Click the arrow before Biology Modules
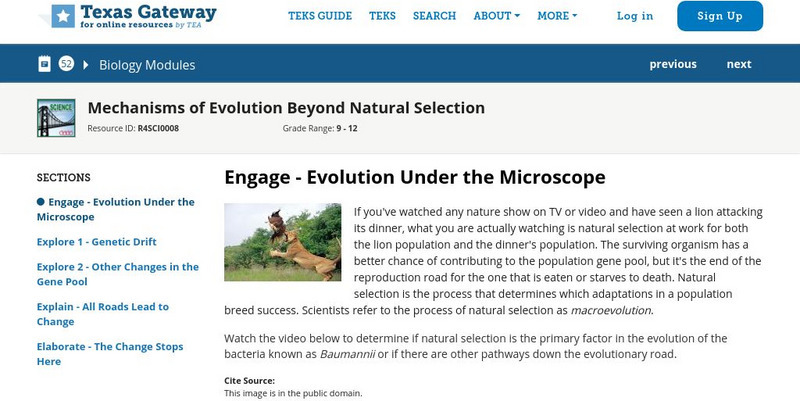The height and width of the screenshot is (401, 800). [x=87, y=65]
